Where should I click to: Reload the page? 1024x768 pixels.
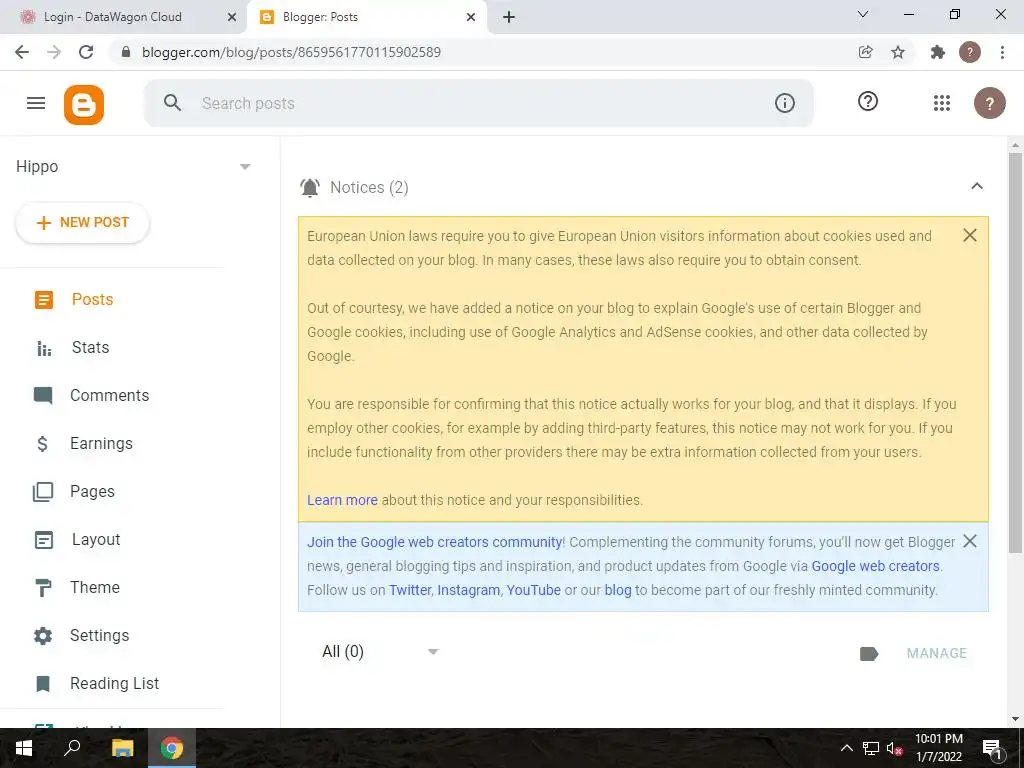pyautogui.click(x=86, y=52)
